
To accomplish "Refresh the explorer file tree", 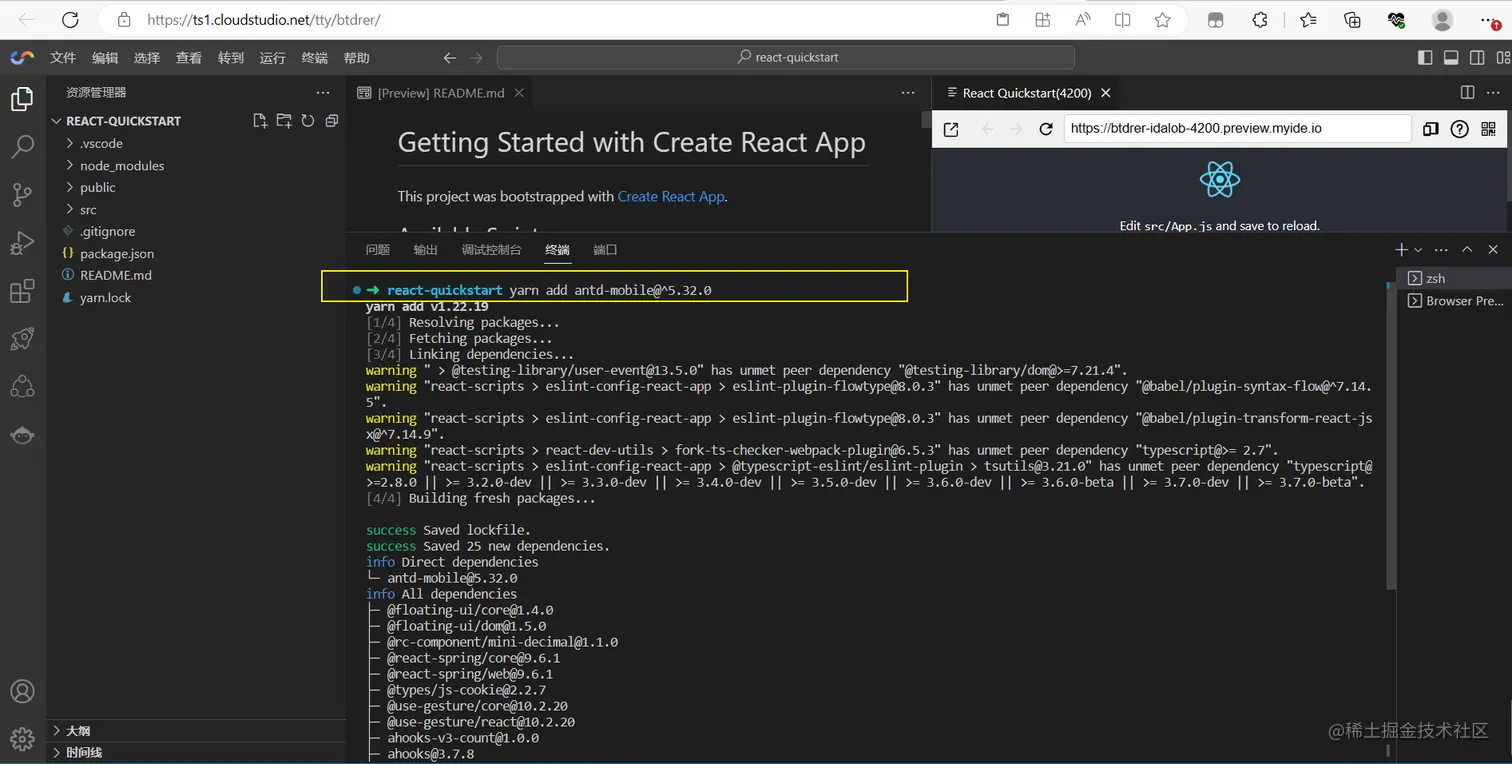I will pyautogui.click(x=308, y=121).
